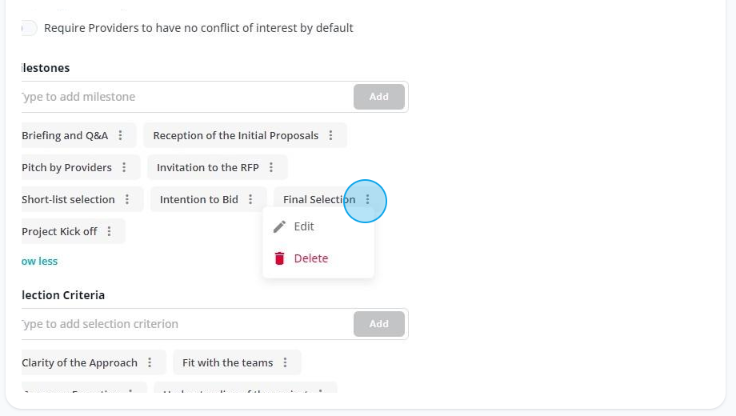736x416 pixels.
Task: Toggle the no conflict of interest switch
Action: point(29,28)
